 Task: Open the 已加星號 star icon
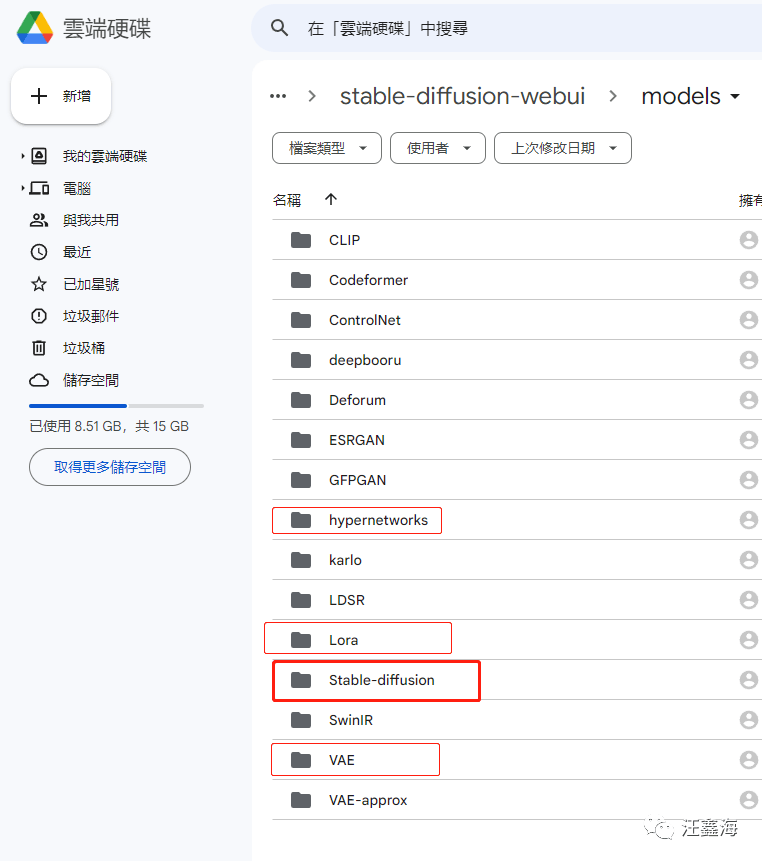point(38,284)
